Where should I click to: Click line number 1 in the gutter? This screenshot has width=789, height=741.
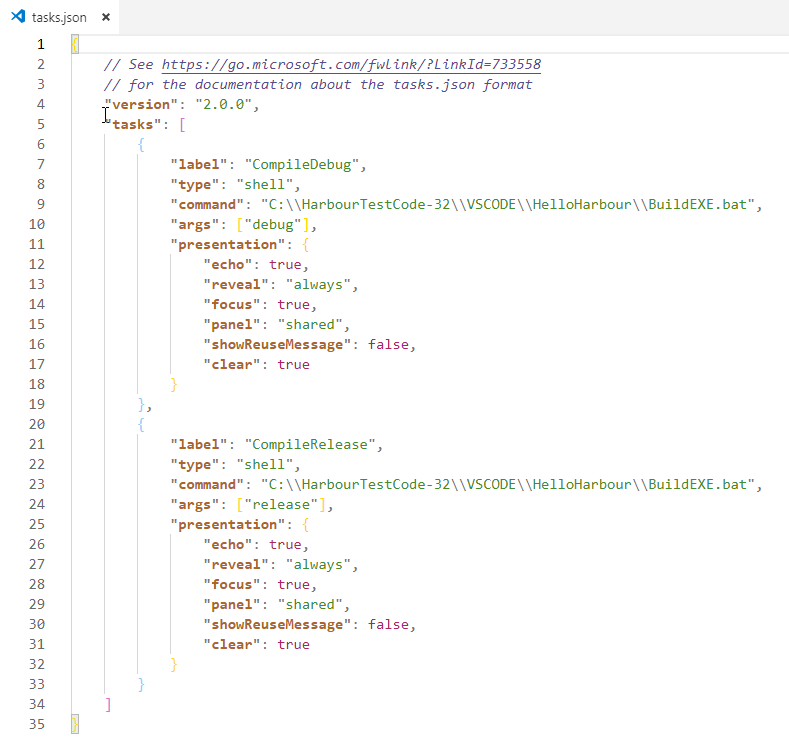(x=40, y=44)
